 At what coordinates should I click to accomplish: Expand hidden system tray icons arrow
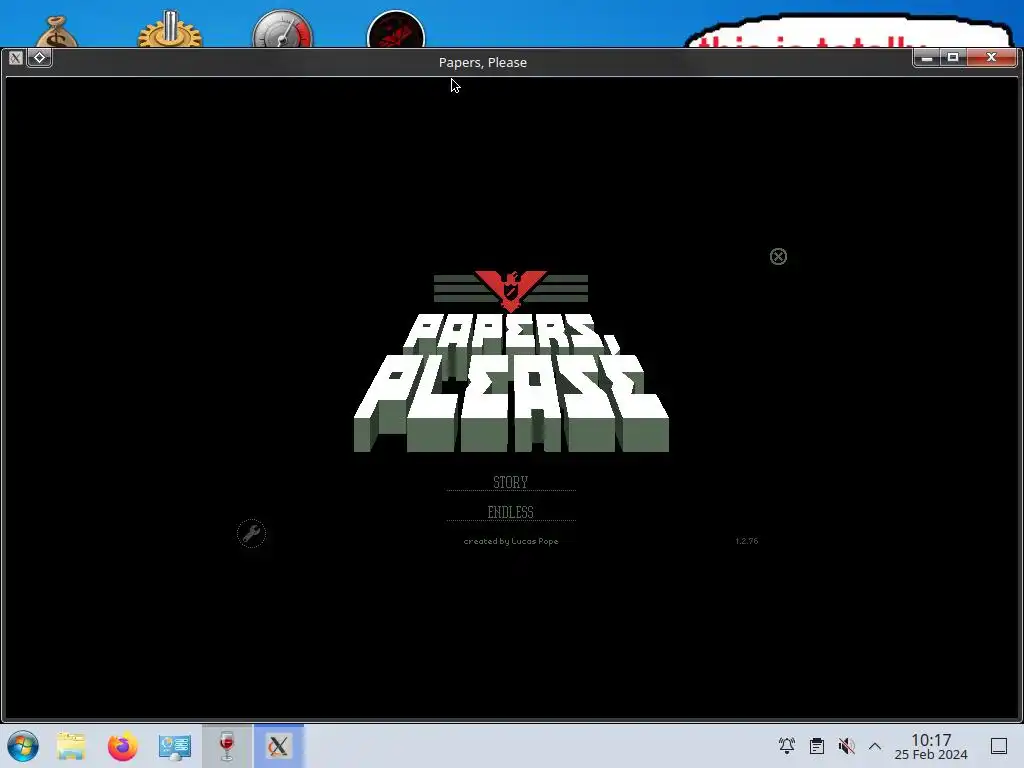(875, 746)
